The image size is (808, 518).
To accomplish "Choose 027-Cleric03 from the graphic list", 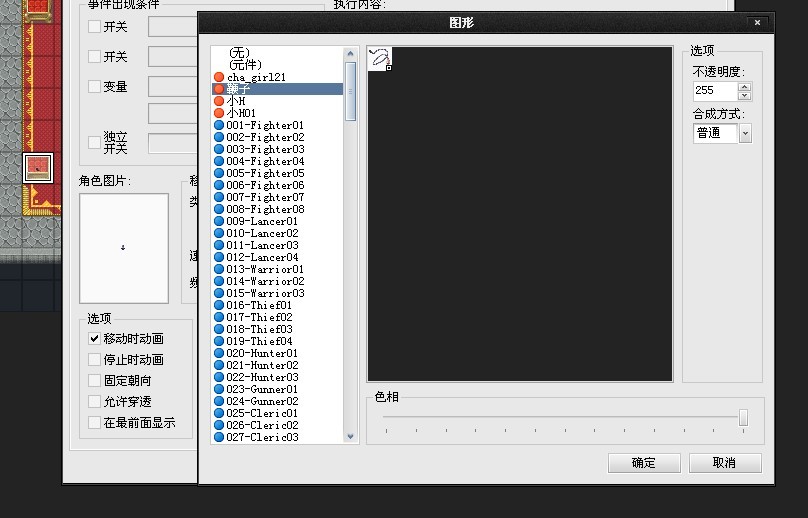I will click(x=277, y=437).
